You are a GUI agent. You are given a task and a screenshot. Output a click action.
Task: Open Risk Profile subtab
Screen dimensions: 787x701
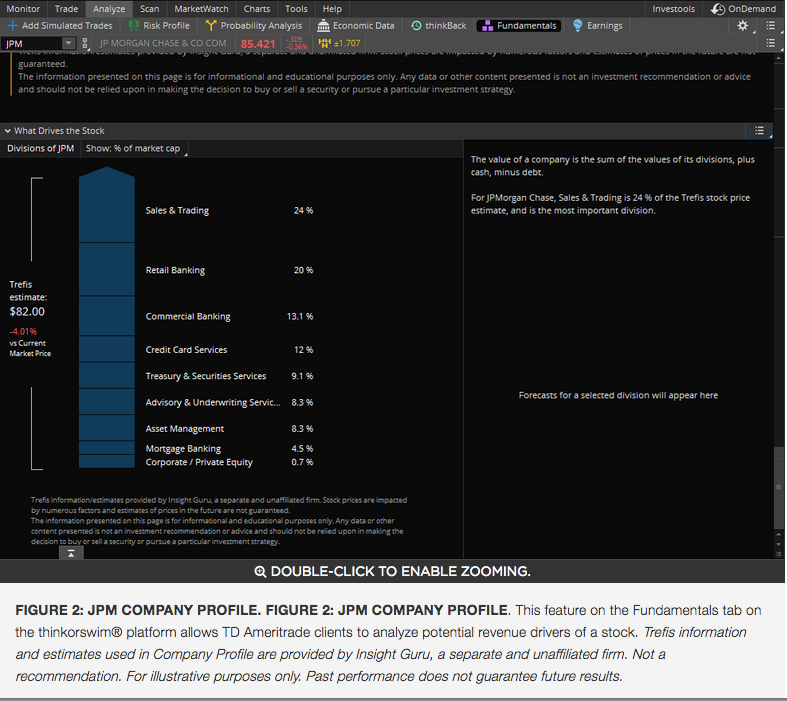(159, 26)
